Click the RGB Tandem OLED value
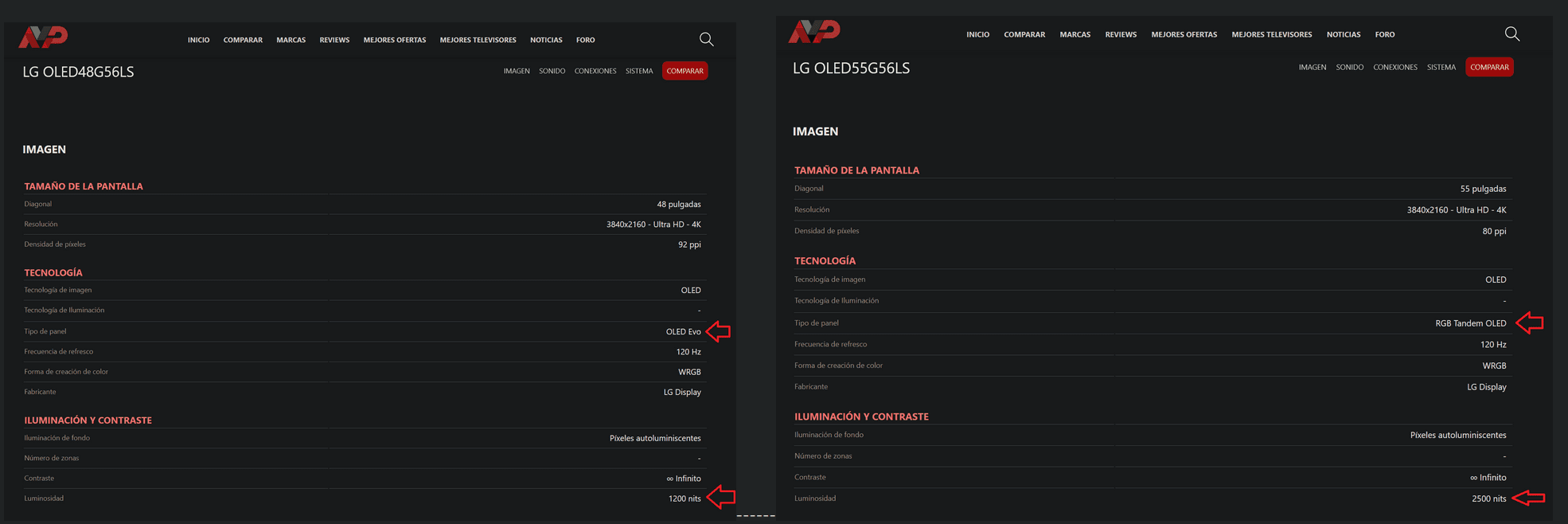This screenshot has width=1568, height=524. click(x=1470, y=323)
